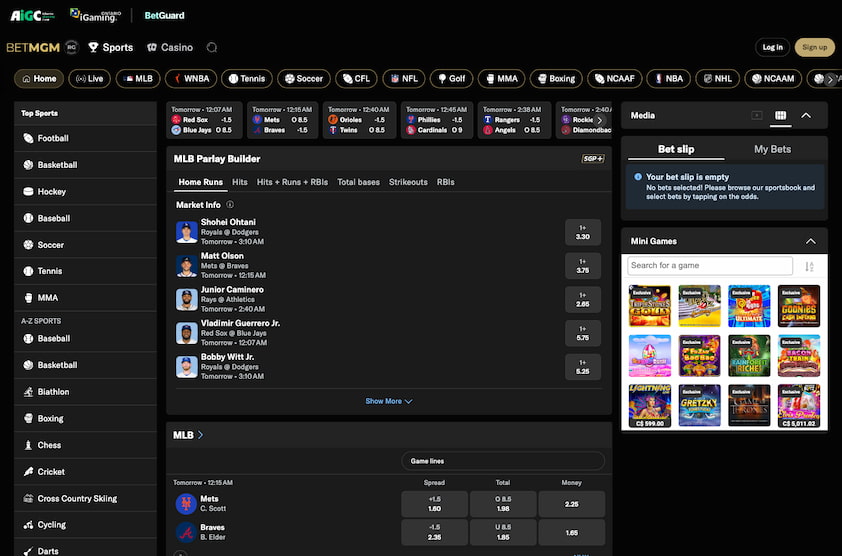Open Cycling in A-Z Sports

coord(85,525)
